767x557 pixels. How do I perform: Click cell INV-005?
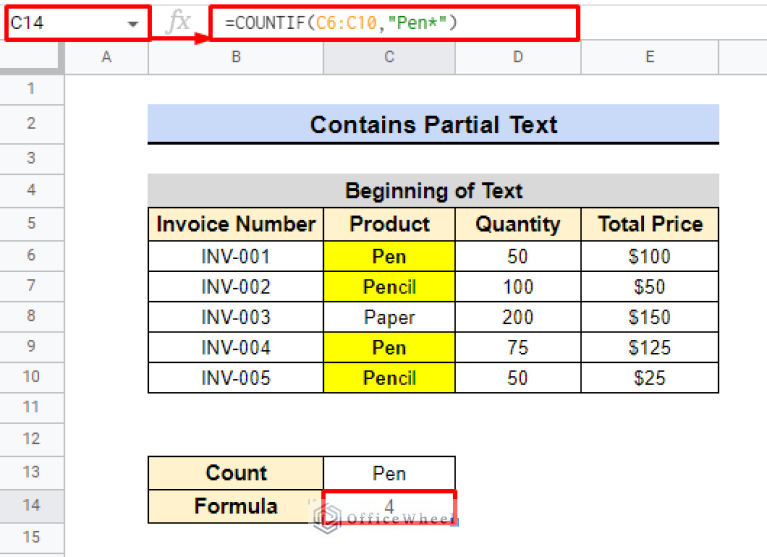[x=236, y=378]
